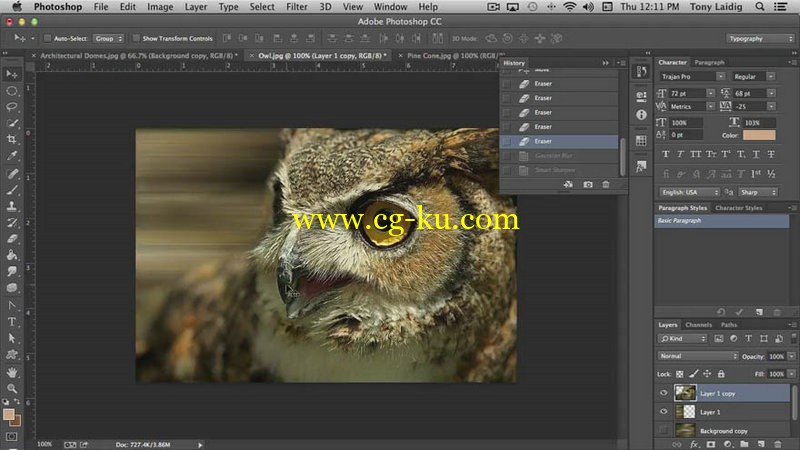Create new group folder icon
800x450 pixels.
[x=744, y=444]
